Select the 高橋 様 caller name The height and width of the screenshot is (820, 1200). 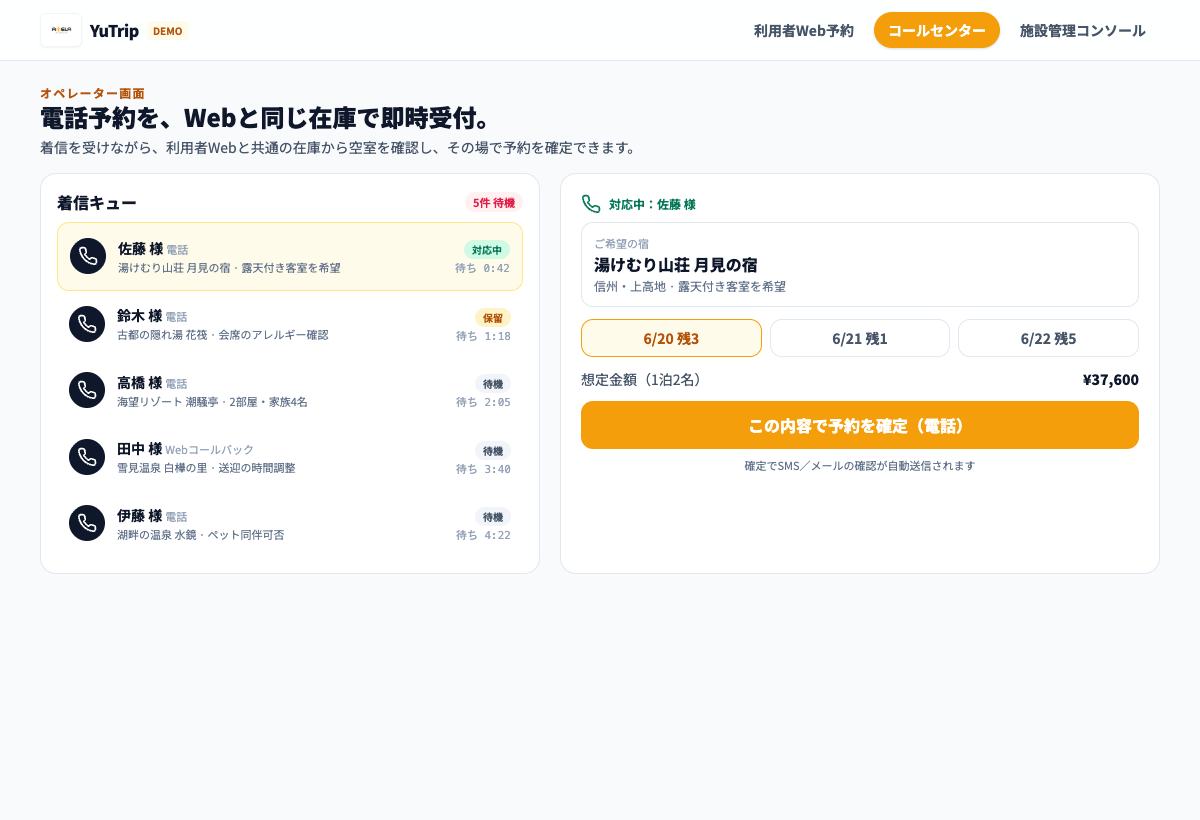139,382
